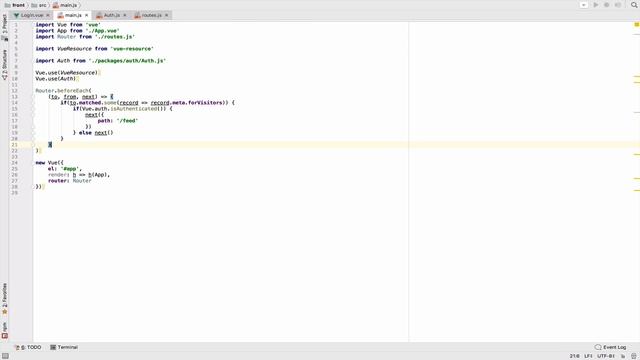Click the inspections hector icon in status bar
This screenshot has width=640, height=360.
coord(633,356)
